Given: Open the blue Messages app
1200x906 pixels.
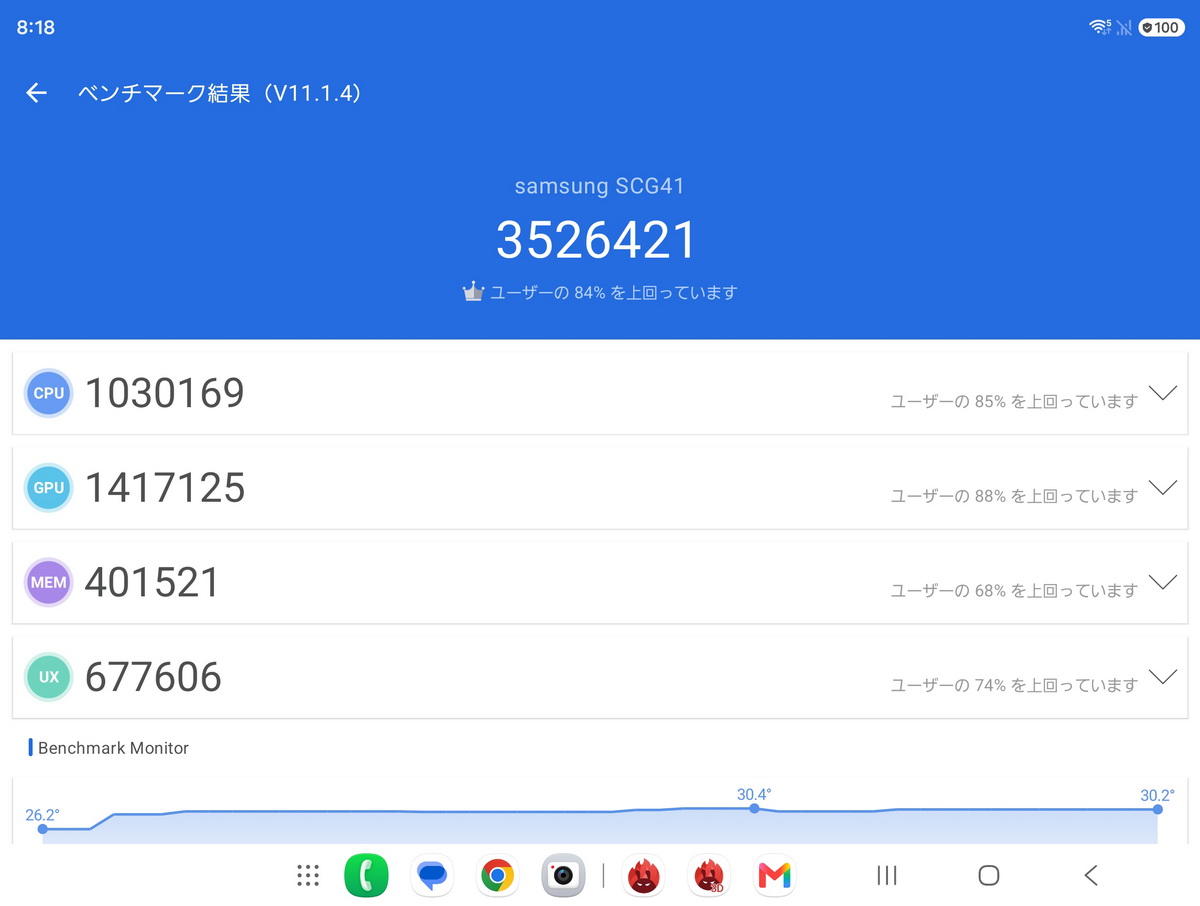Looking at the screenshot, I should 432,876.
